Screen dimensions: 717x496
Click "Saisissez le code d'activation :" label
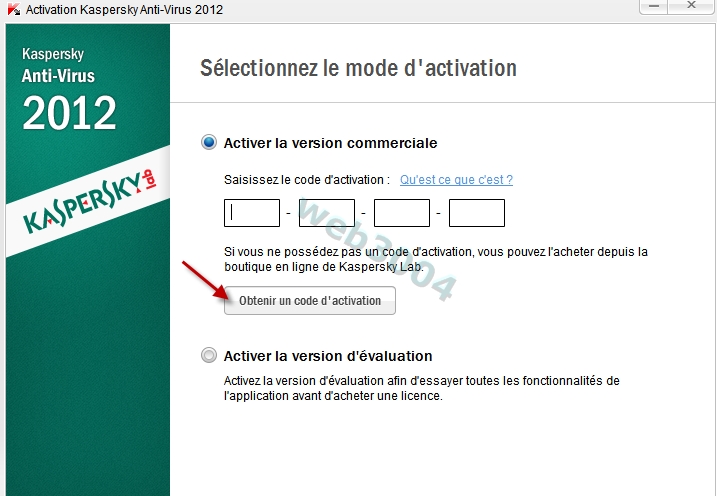pos(307,180)
